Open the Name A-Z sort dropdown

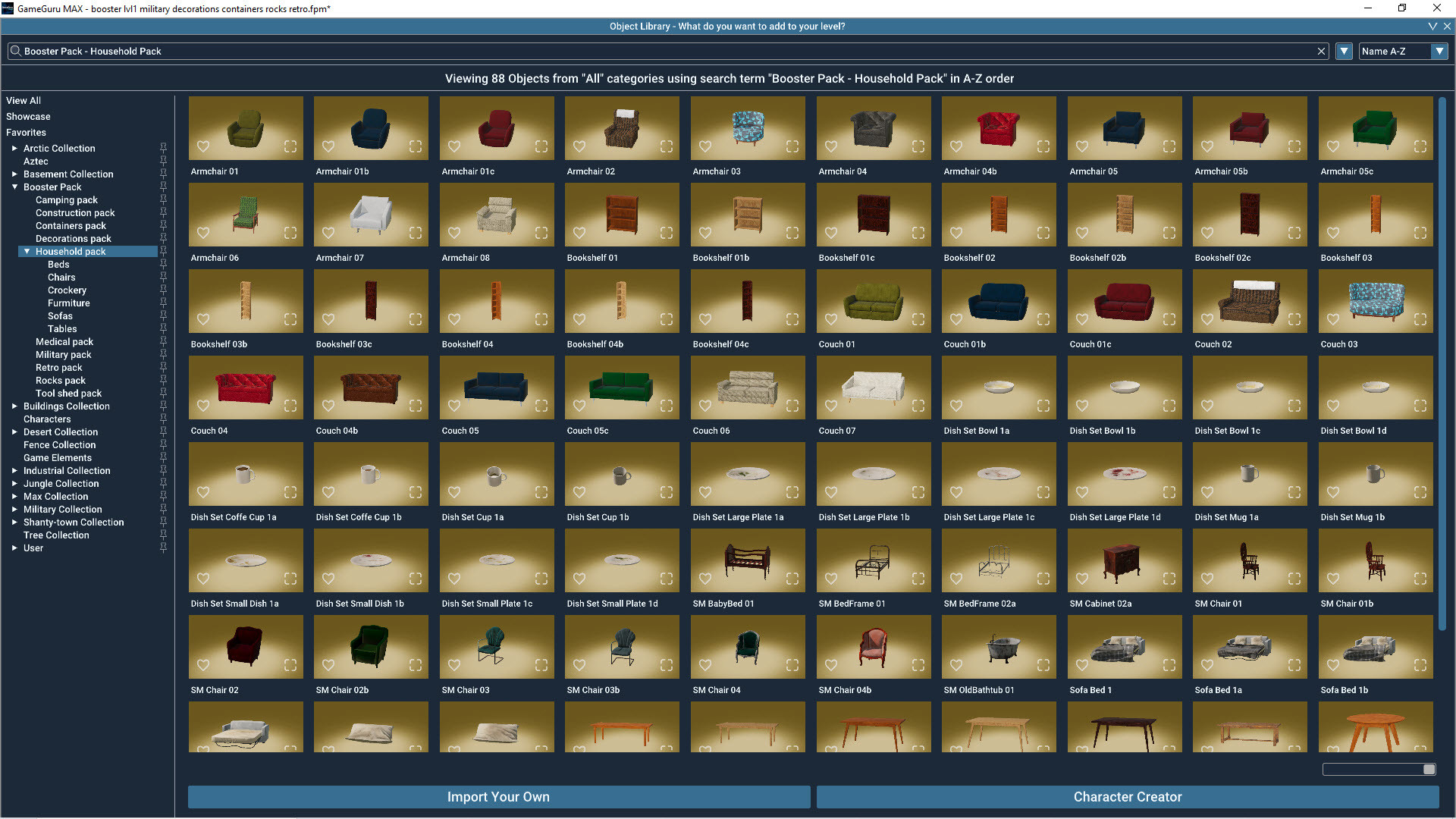pos(1440,51)
